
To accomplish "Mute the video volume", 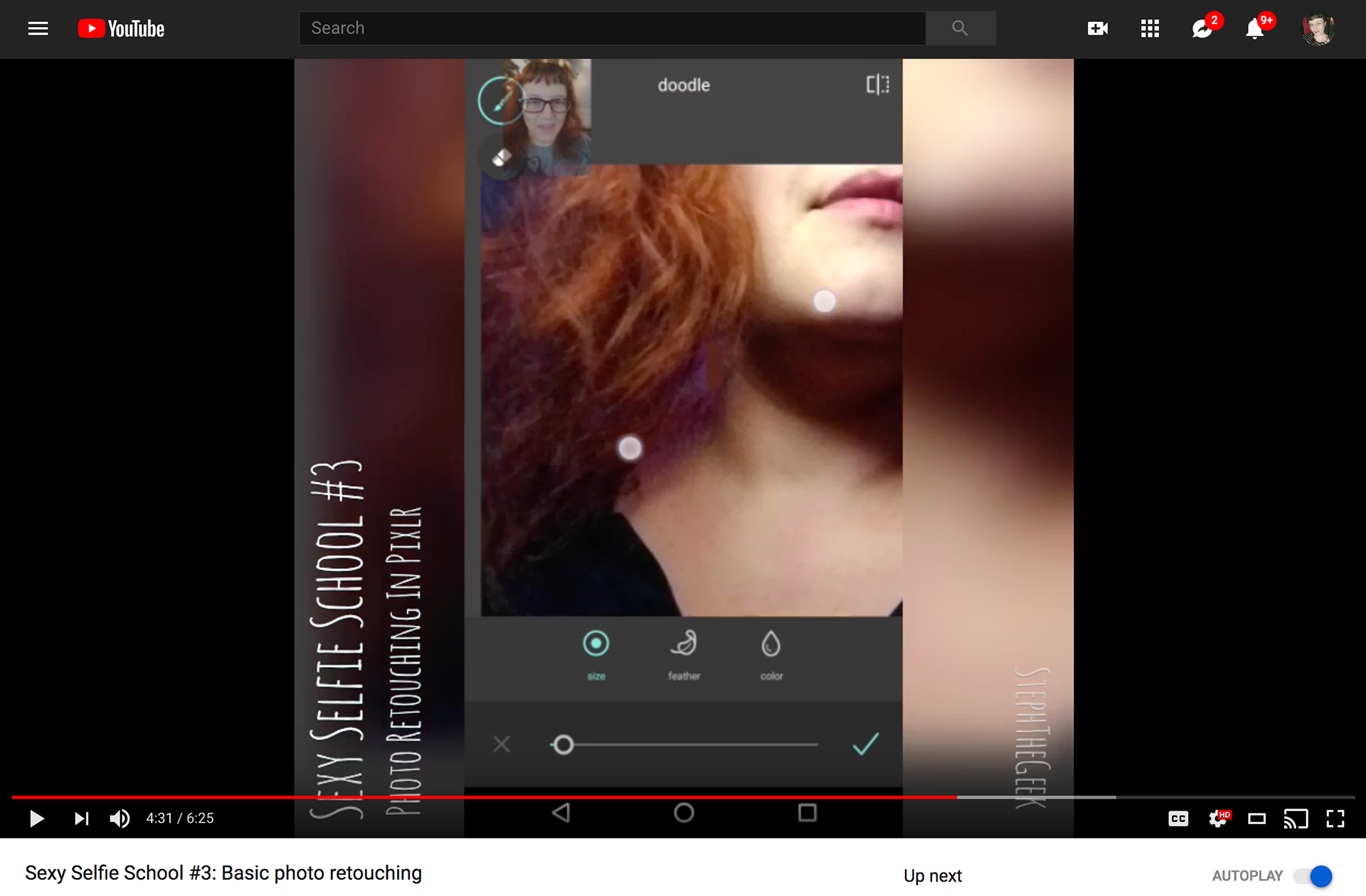I will click(120, 818).
